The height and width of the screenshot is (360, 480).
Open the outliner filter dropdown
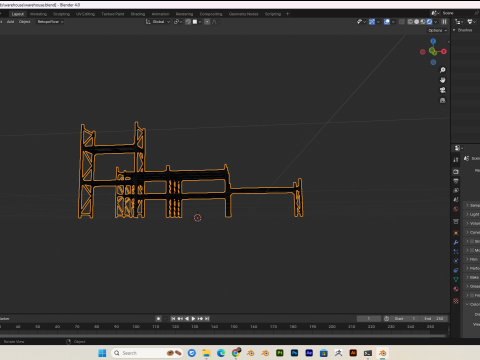click(x=471, y=22)
